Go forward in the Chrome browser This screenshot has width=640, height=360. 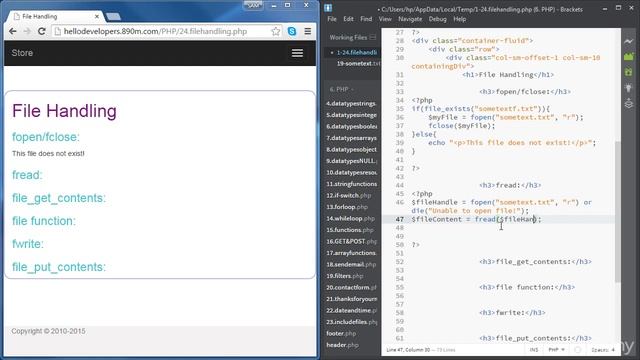point(27,31)
